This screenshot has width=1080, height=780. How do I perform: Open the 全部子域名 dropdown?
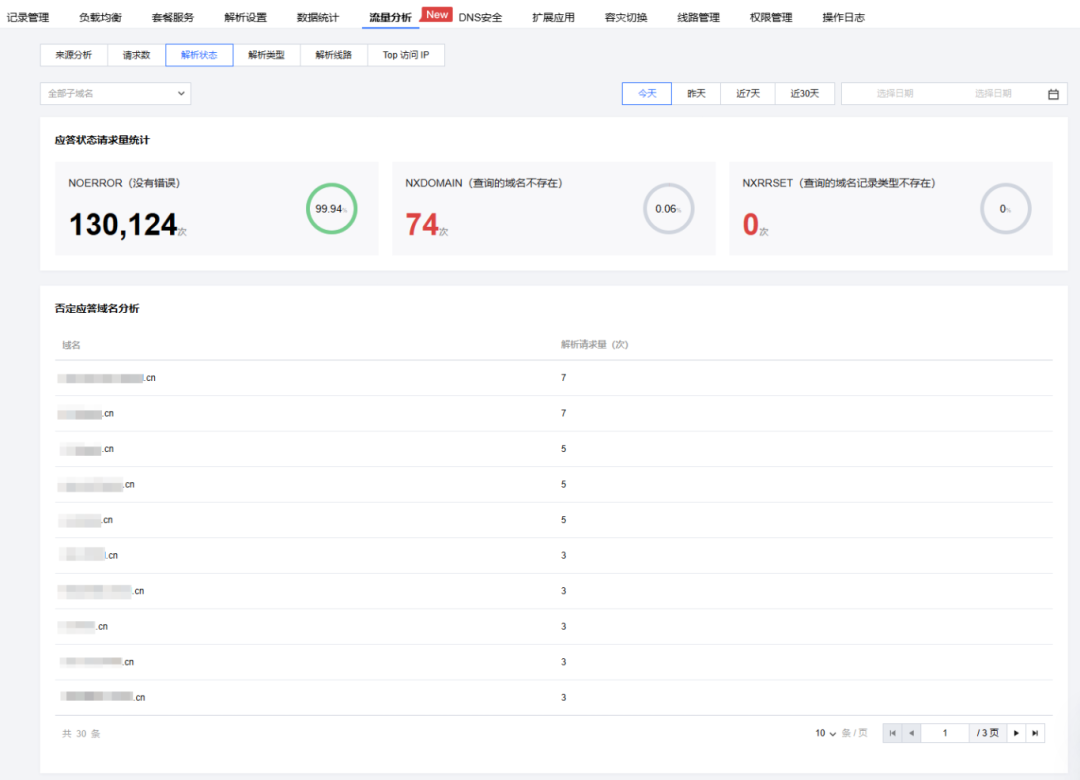tap(116, 94)
